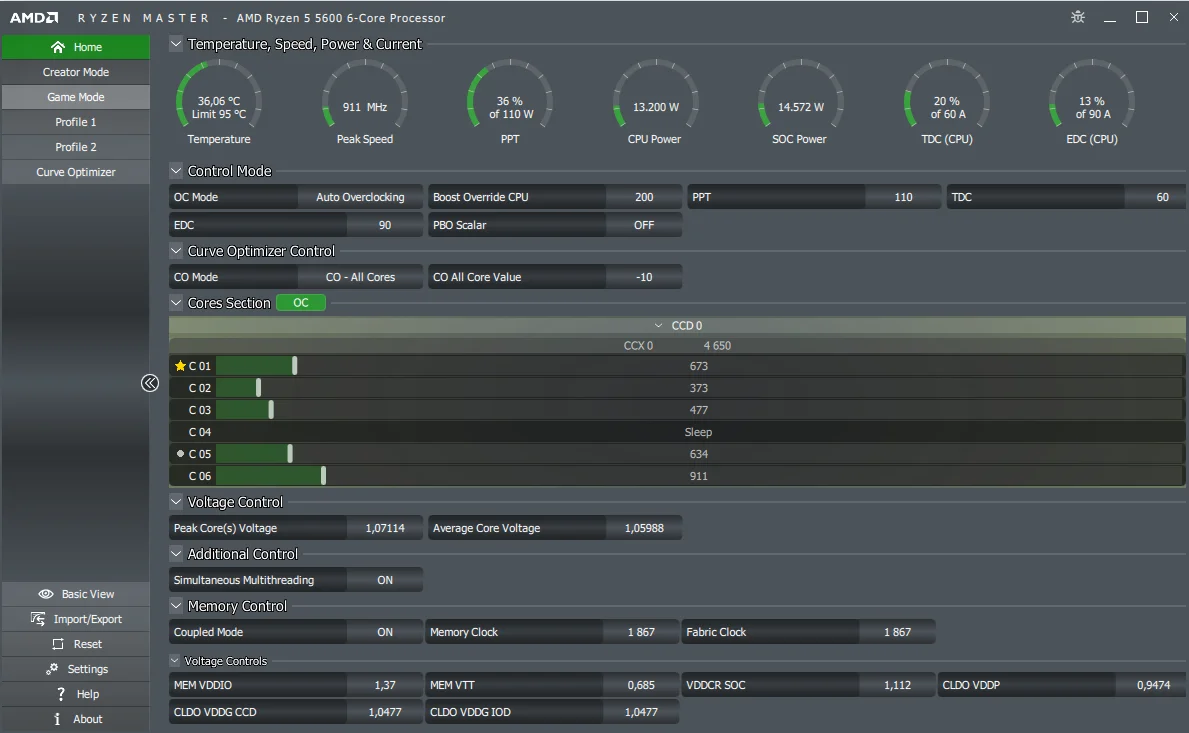Collapse the Voltage Control section
This screenshot has height=733, width=1189.
(x=176, y=502)
